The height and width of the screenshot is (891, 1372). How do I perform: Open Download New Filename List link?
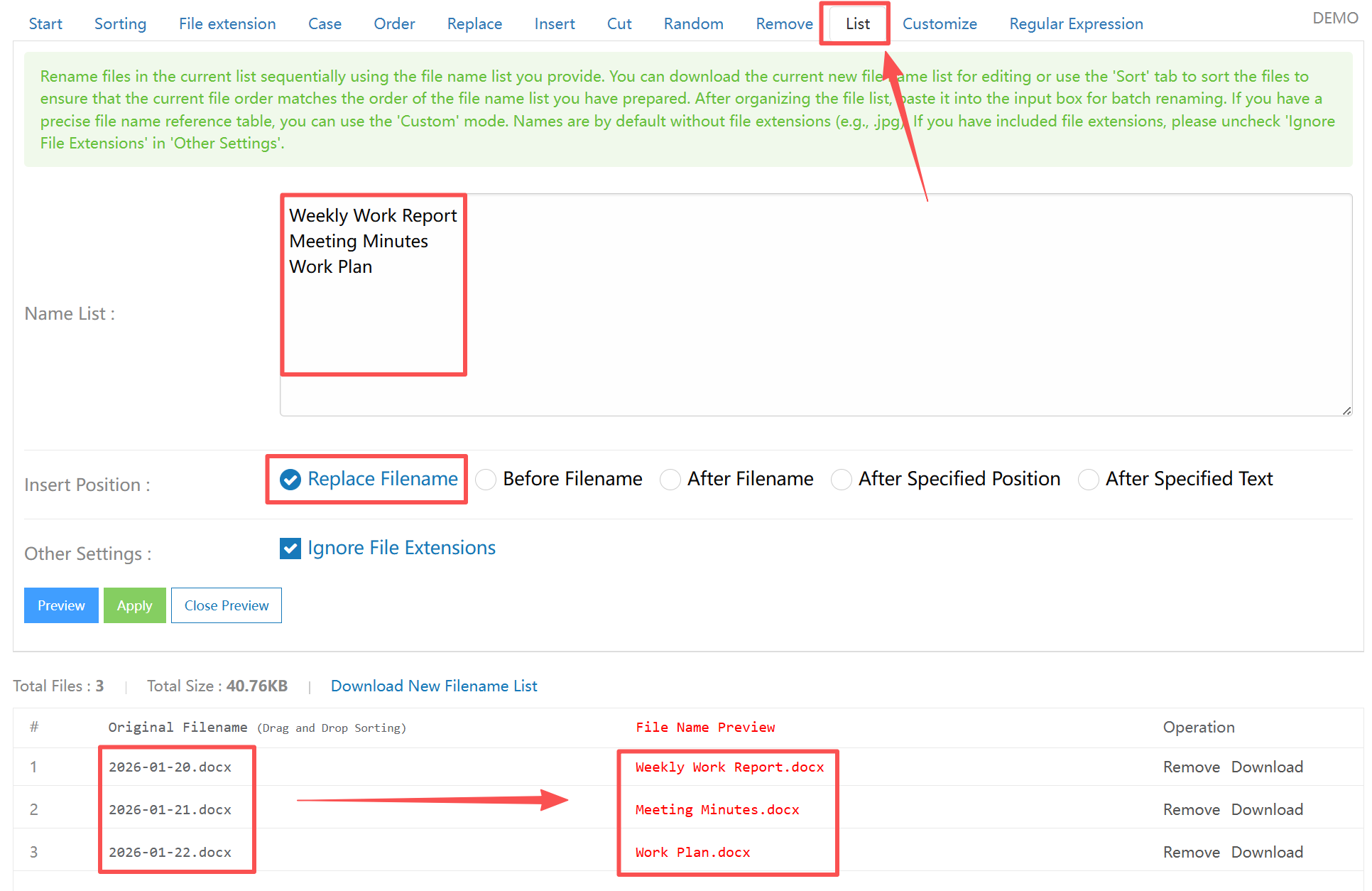click(x=433, y=686)
